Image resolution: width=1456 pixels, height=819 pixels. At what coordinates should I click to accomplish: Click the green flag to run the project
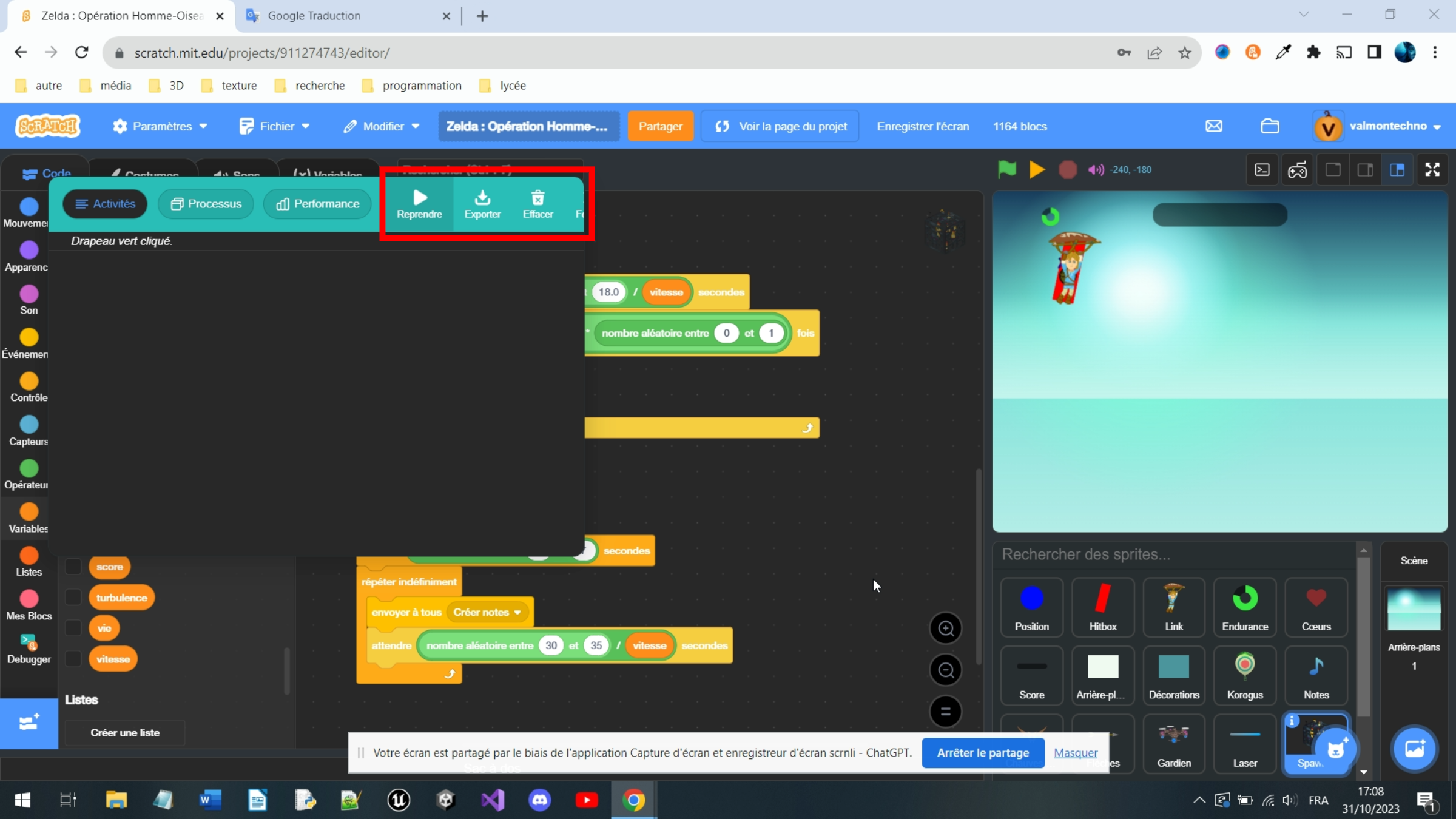tap(1007, 170)
